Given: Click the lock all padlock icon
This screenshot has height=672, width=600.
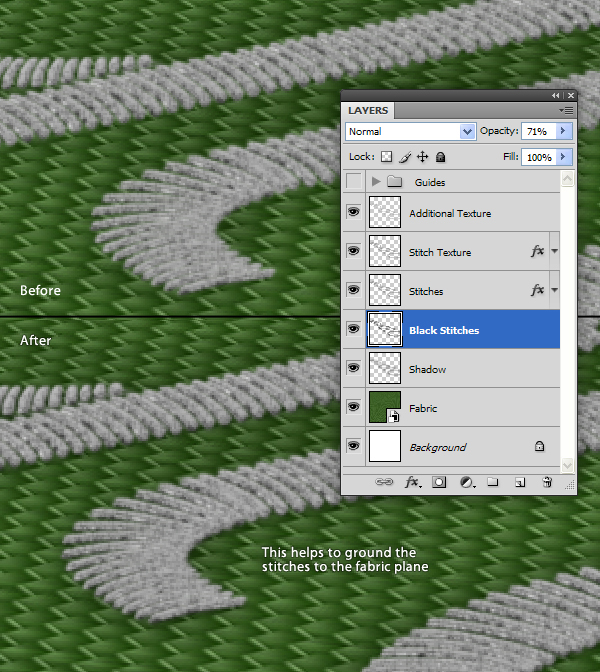Looking at the screenshot, I should pos(440,157).
